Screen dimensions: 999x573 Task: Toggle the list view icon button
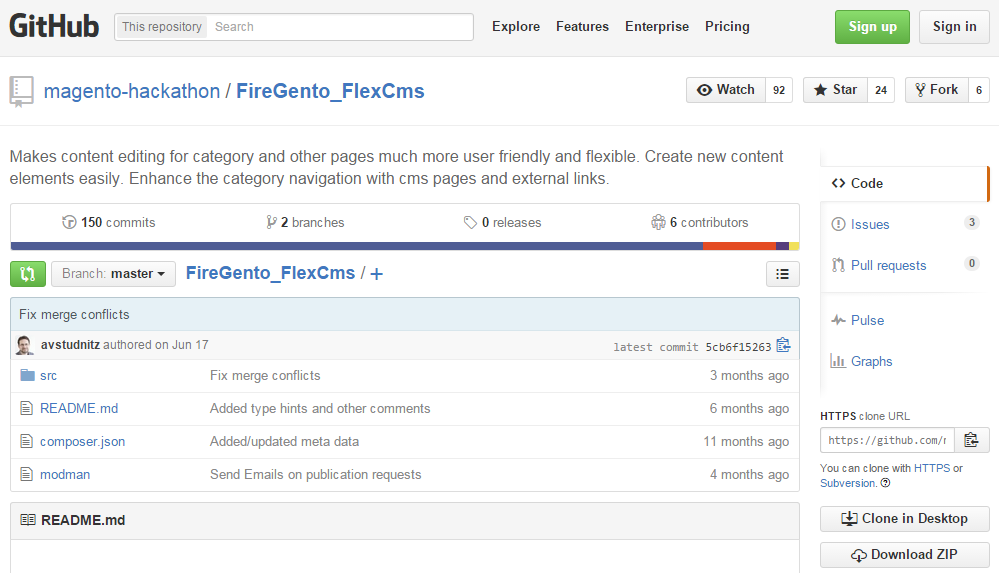[x=782, y=274]
